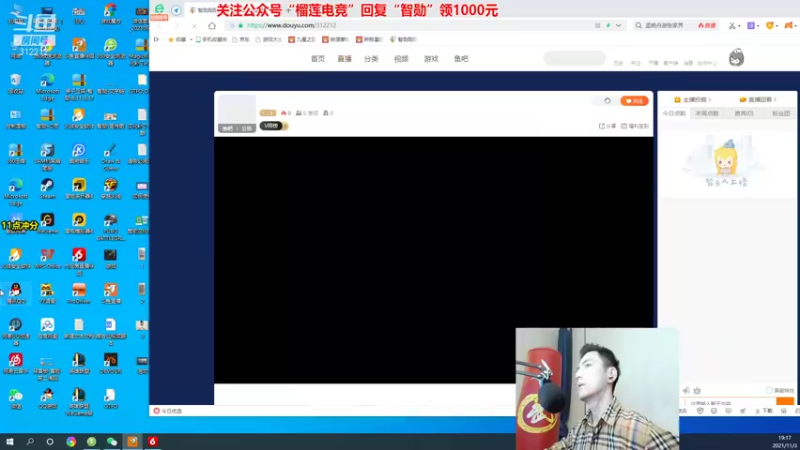
Task: Launch WPS Office from the desktop
Action: coord(47,258)
